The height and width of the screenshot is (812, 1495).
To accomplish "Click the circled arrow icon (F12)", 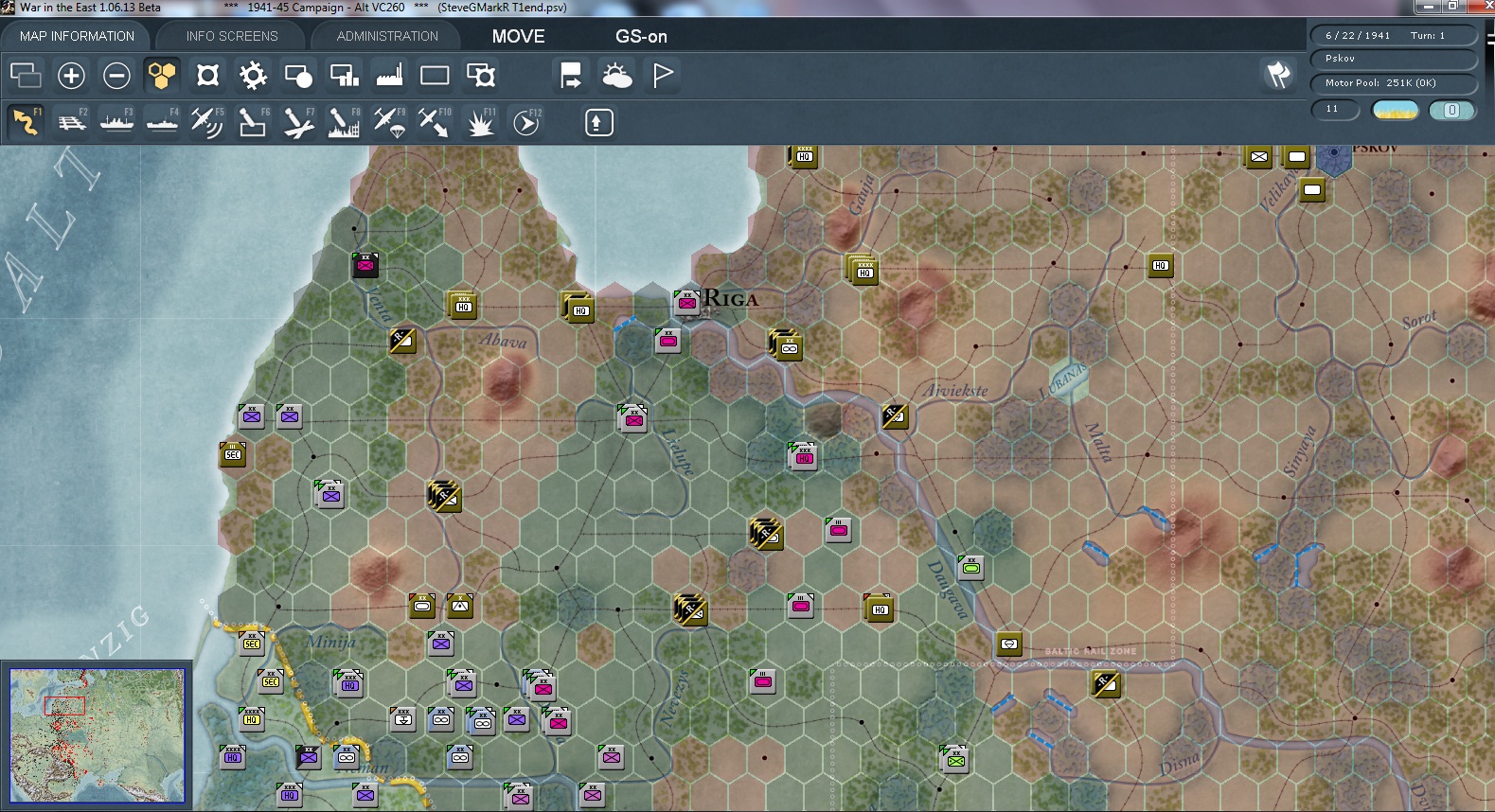I will (525, 122).
